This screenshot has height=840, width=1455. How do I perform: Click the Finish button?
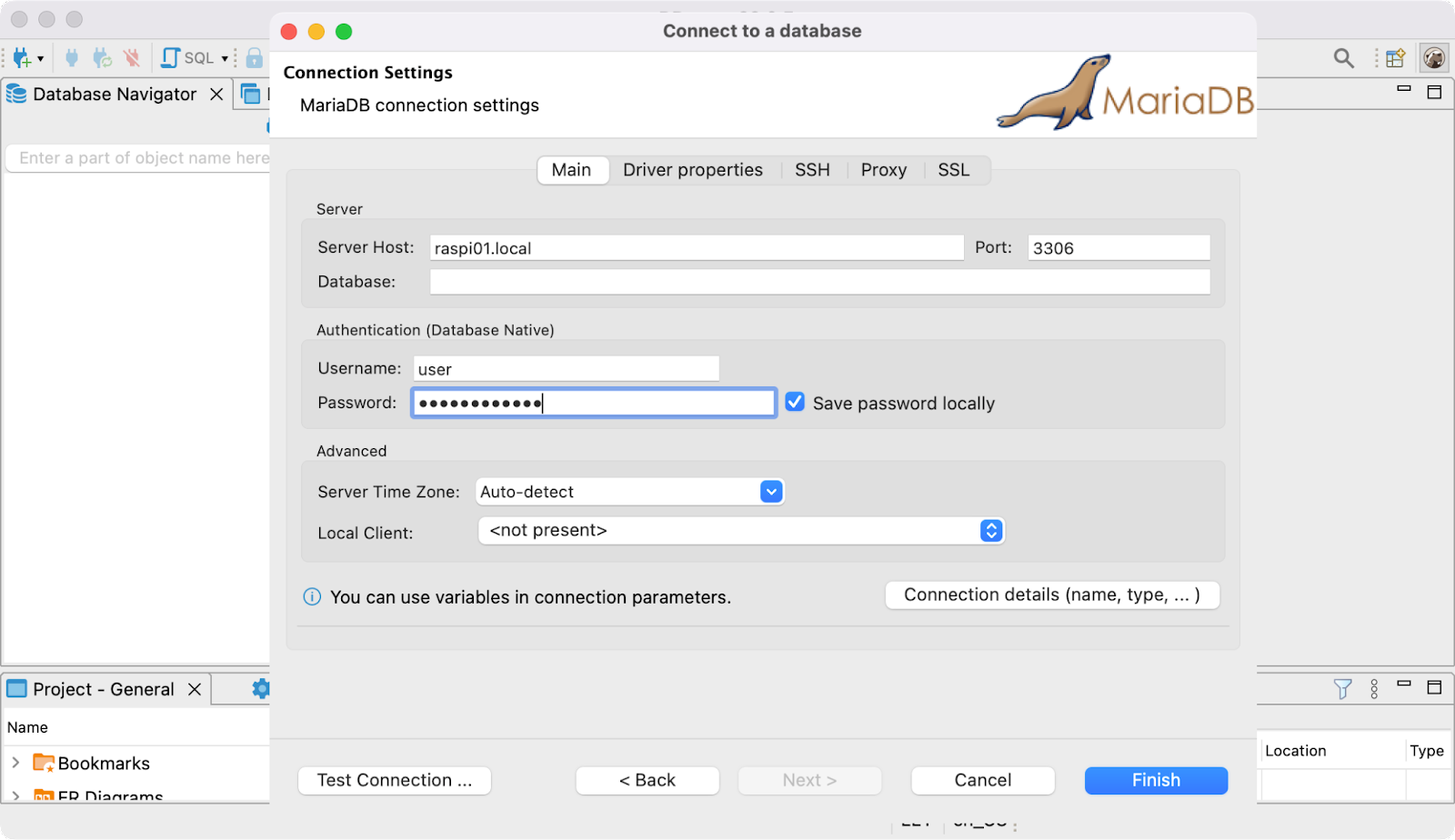1156,780
